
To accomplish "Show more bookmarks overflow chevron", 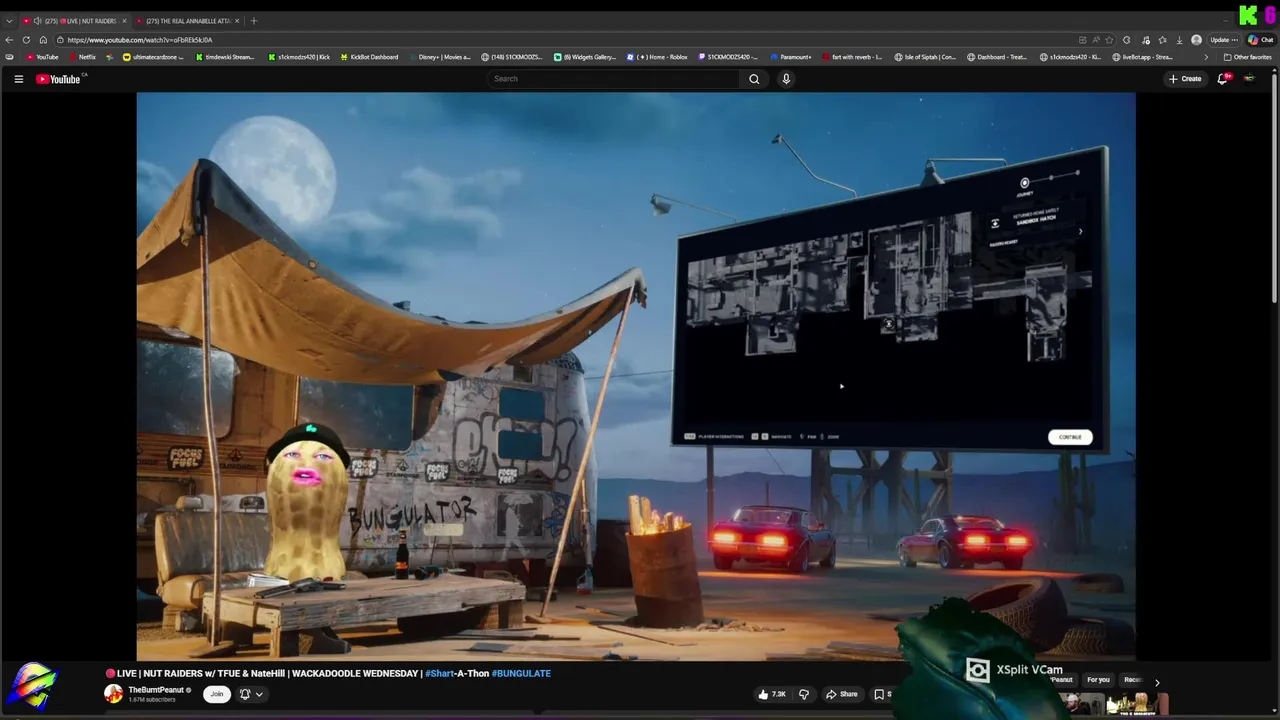I will (x=1206, y=57).
